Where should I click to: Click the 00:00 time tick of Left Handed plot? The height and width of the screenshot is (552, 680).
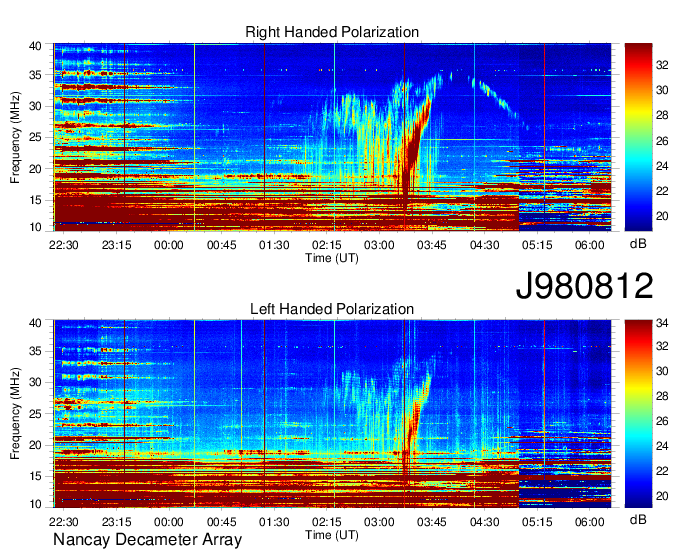pos(169,522)
